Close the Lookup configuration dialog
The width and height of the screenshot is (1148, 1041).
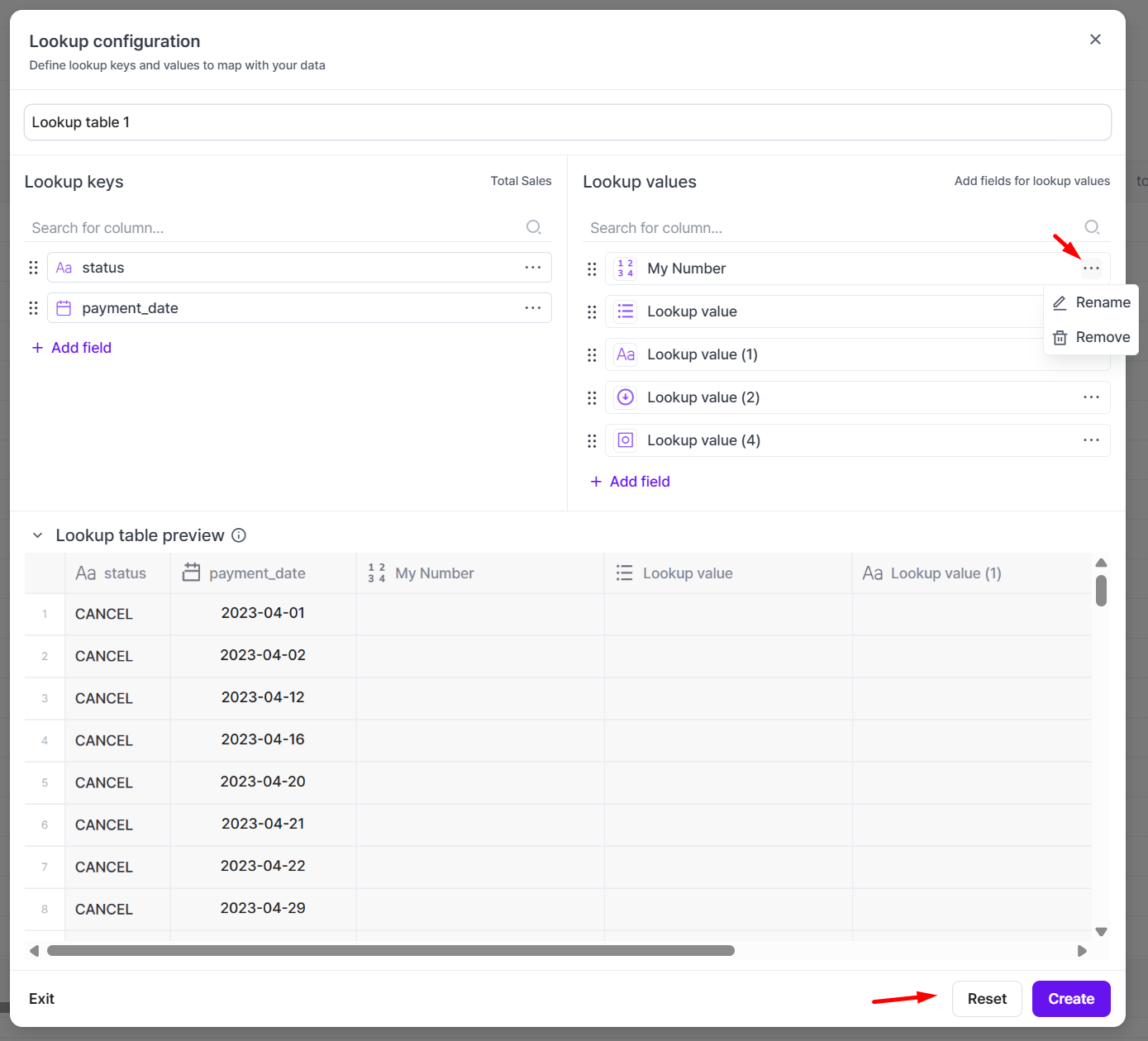tap(1095, 40)
